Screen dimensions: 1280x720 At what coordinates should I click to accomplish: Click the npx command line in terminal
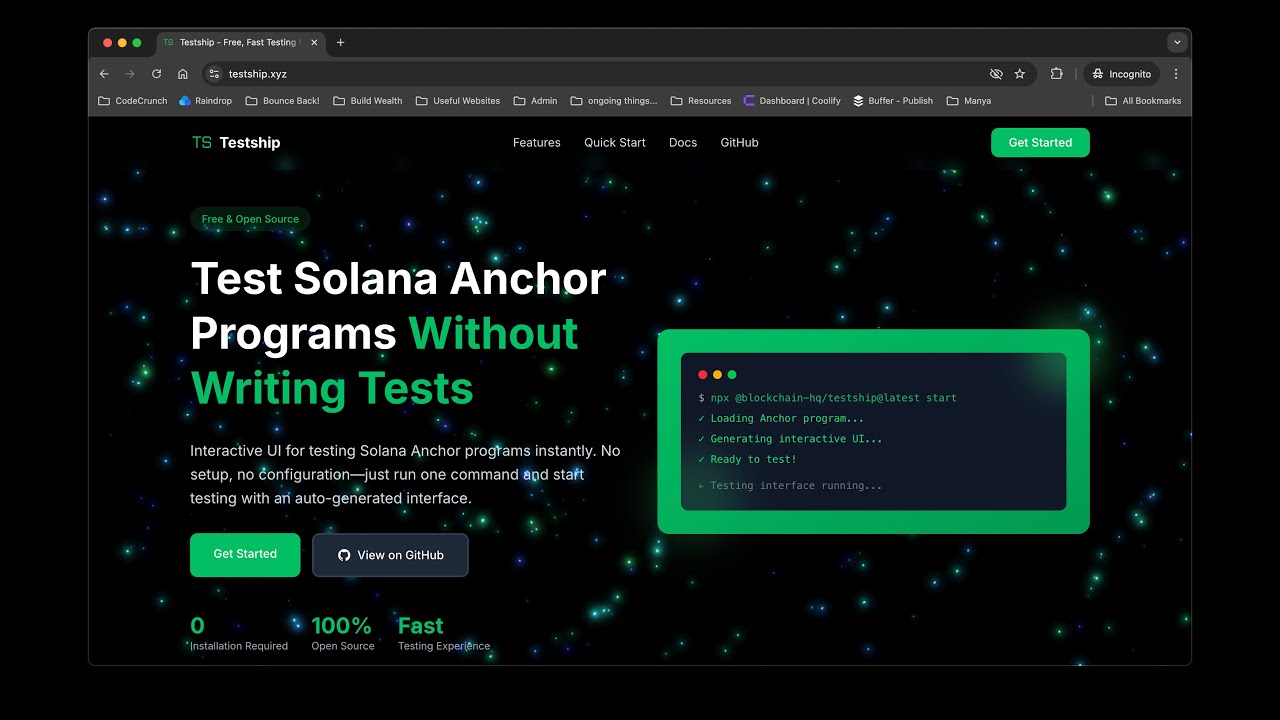(828, 398)
